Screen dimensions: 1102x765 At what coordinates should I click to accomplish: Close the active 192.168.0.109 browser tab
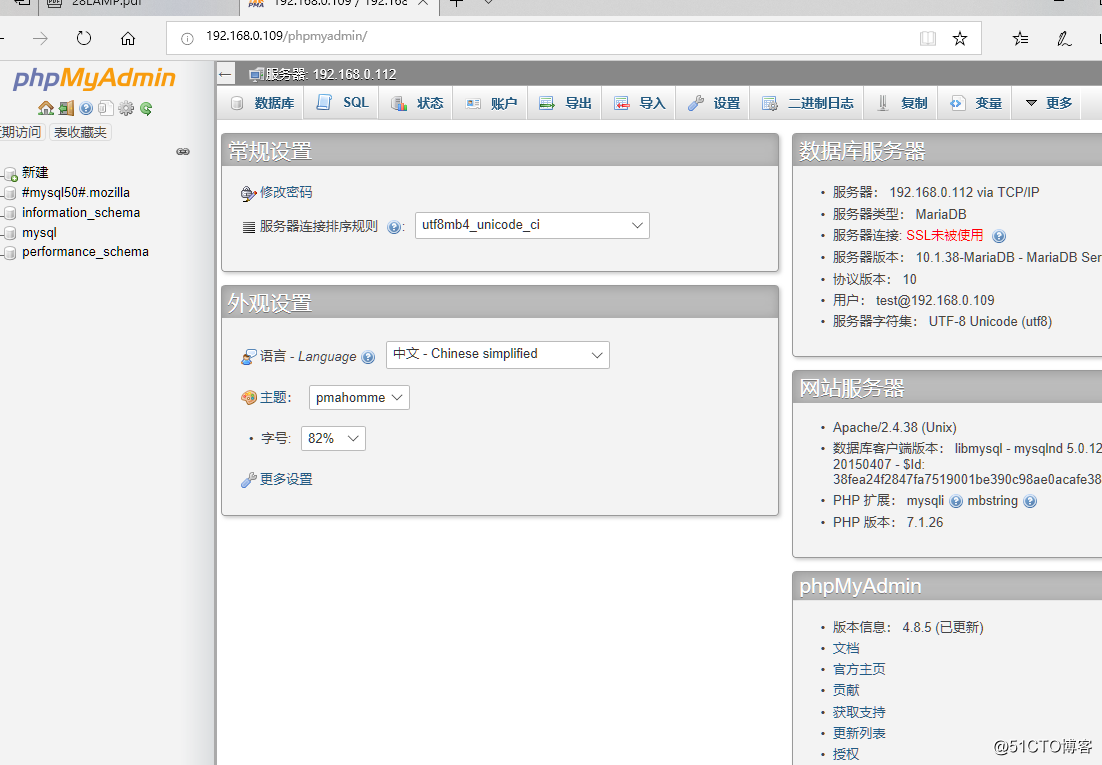tap(423, 3)
